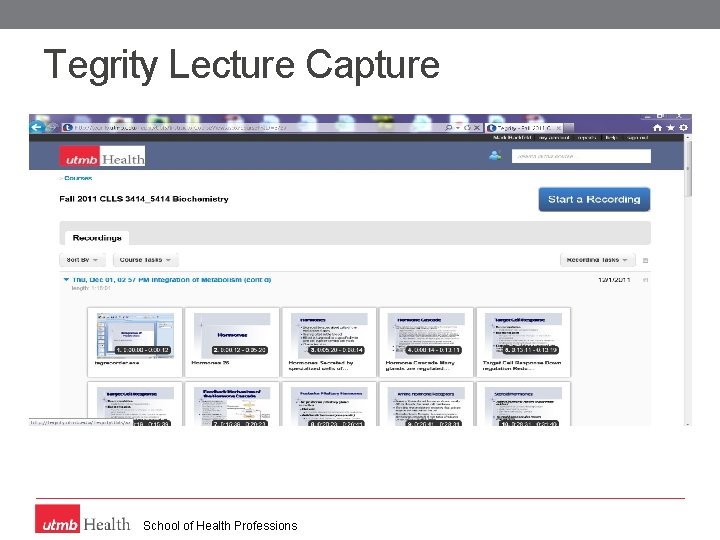Open the Sort By dropdown
The height and width of the screenshot is (540, 720).
click(82, 260)
